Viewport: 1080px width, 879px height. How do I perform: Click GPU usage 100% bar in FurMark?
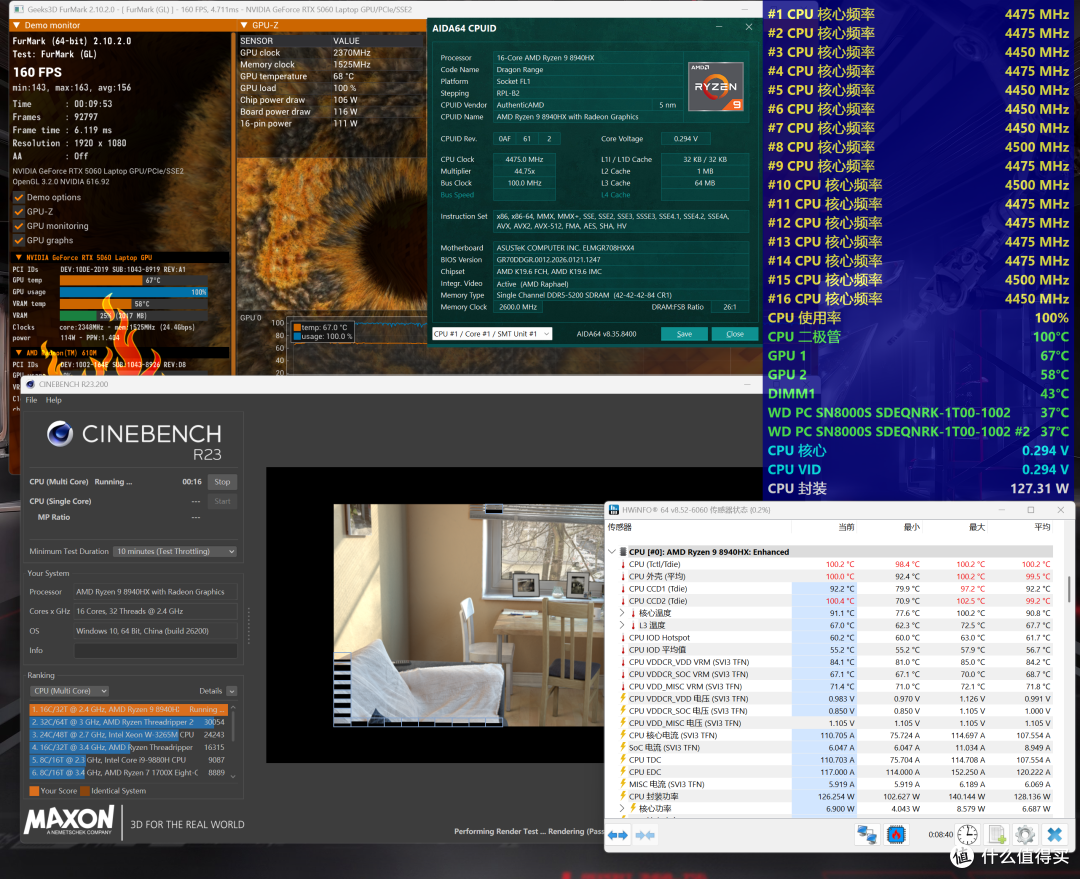pyautogui.click(x=134, y=292)
